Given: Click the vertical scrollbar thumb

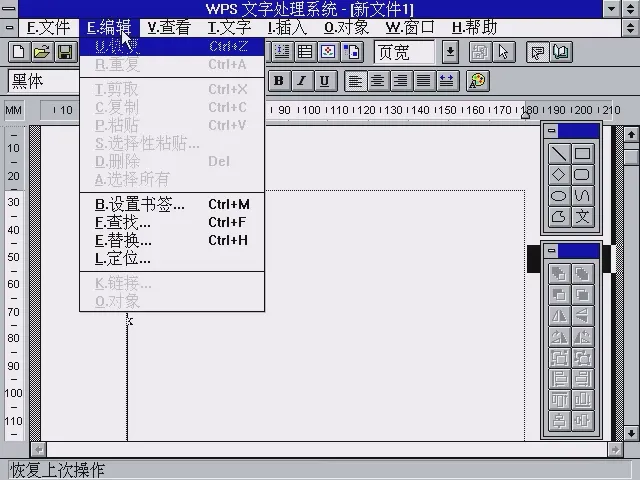Looking at the screenshot, I should pyautogui.click(x=631, y=157).
